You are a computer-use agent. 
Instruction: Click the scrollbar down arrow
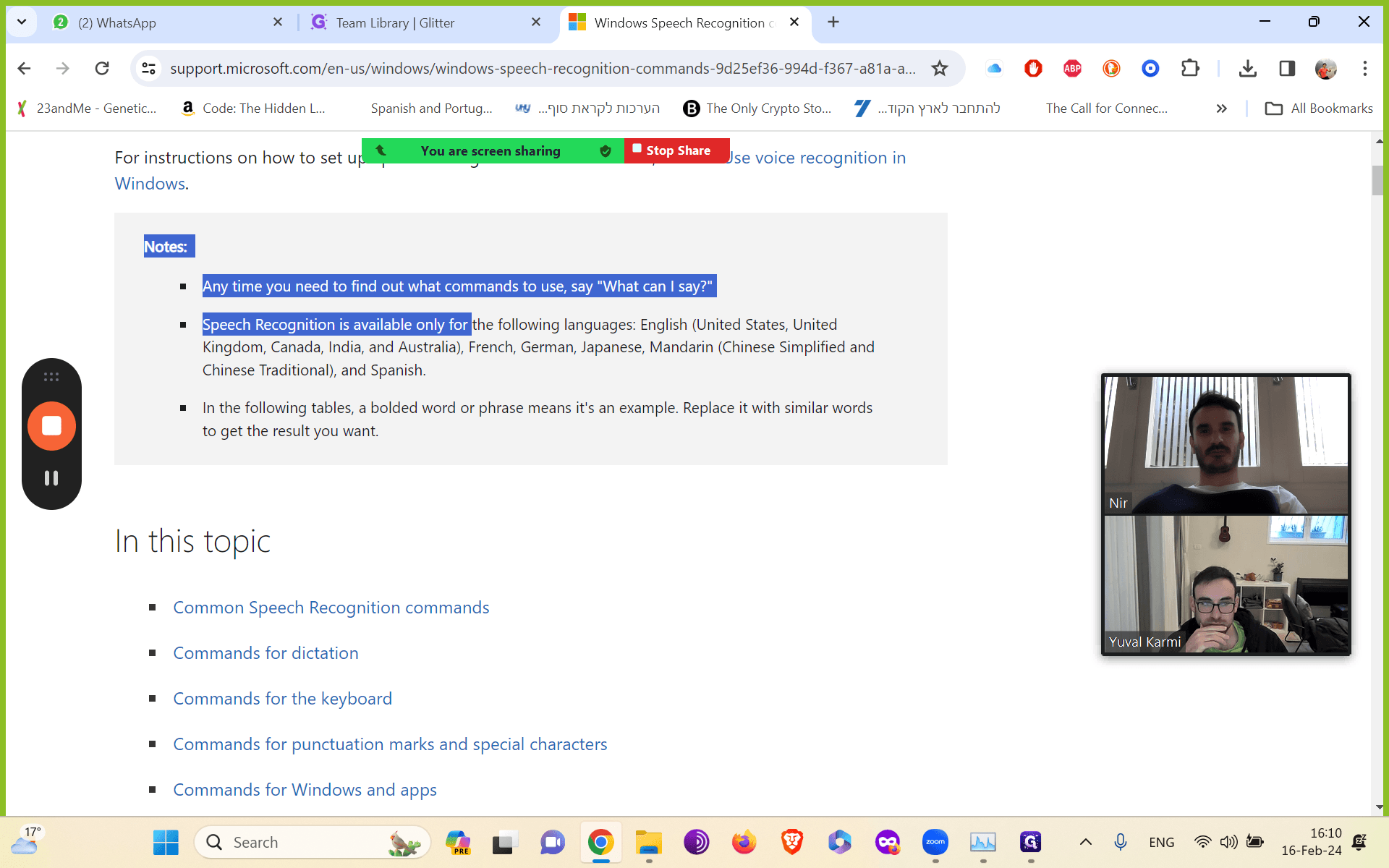point(1378,807)
